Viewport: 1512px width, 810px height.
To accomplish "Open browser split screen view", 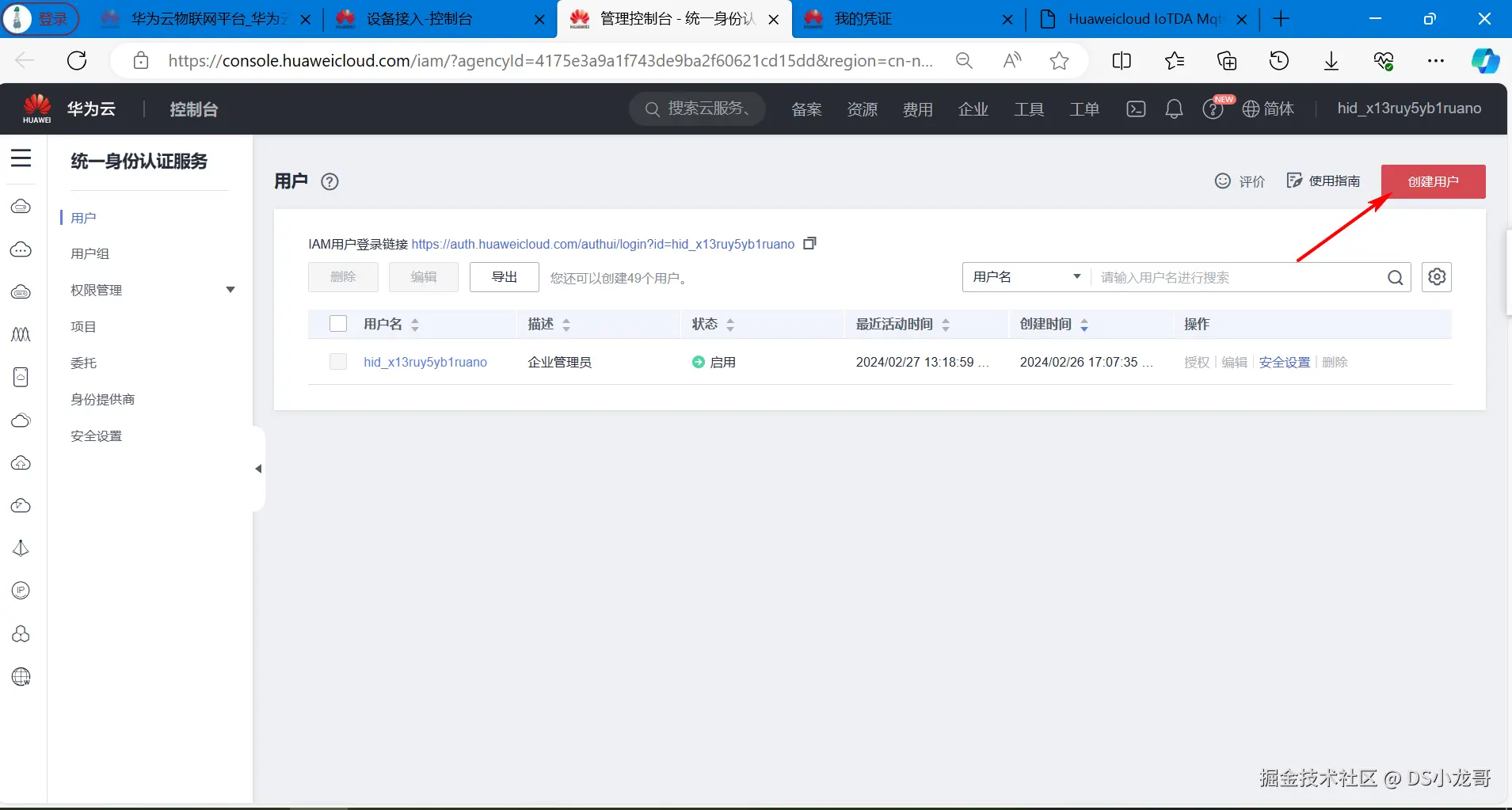I will (x=1122, y=61).
